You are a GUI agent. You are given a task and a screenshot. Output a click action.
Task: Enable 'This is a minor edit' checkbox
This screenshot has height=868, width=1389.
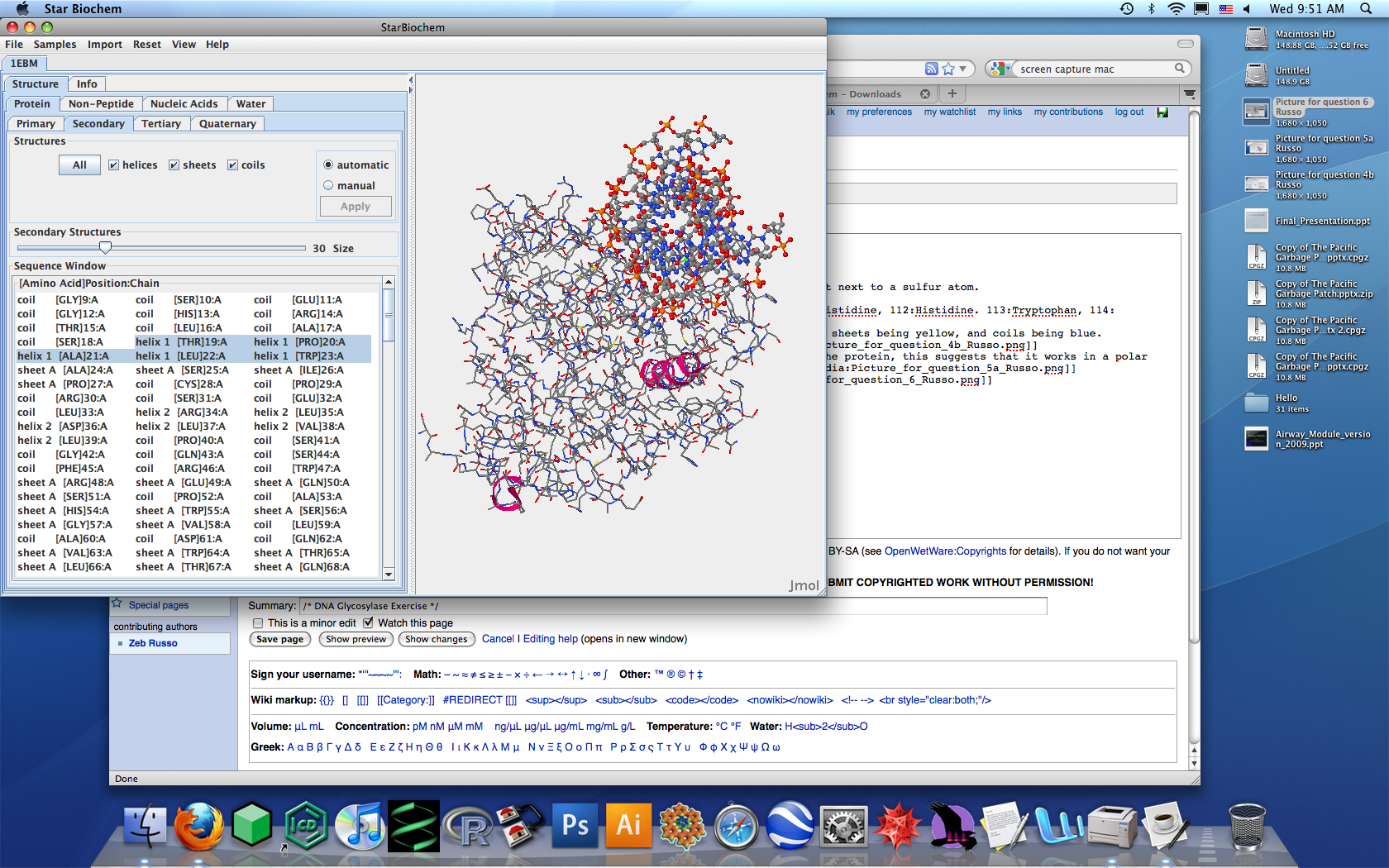[258, 623]
